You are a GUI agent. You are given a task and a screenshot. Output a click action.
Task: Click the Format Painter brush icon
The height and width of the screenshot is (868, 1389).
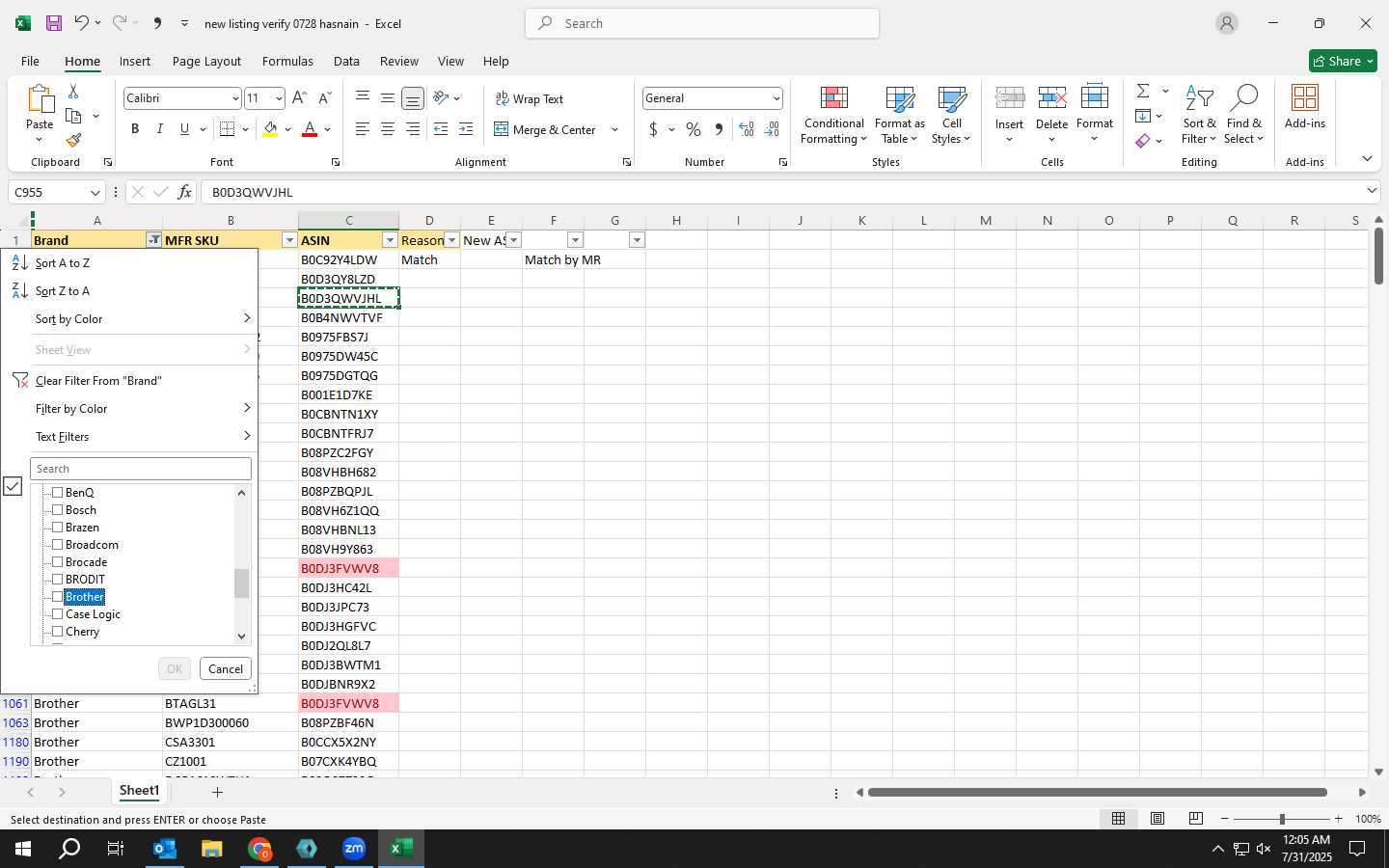(x=73, y=141)
